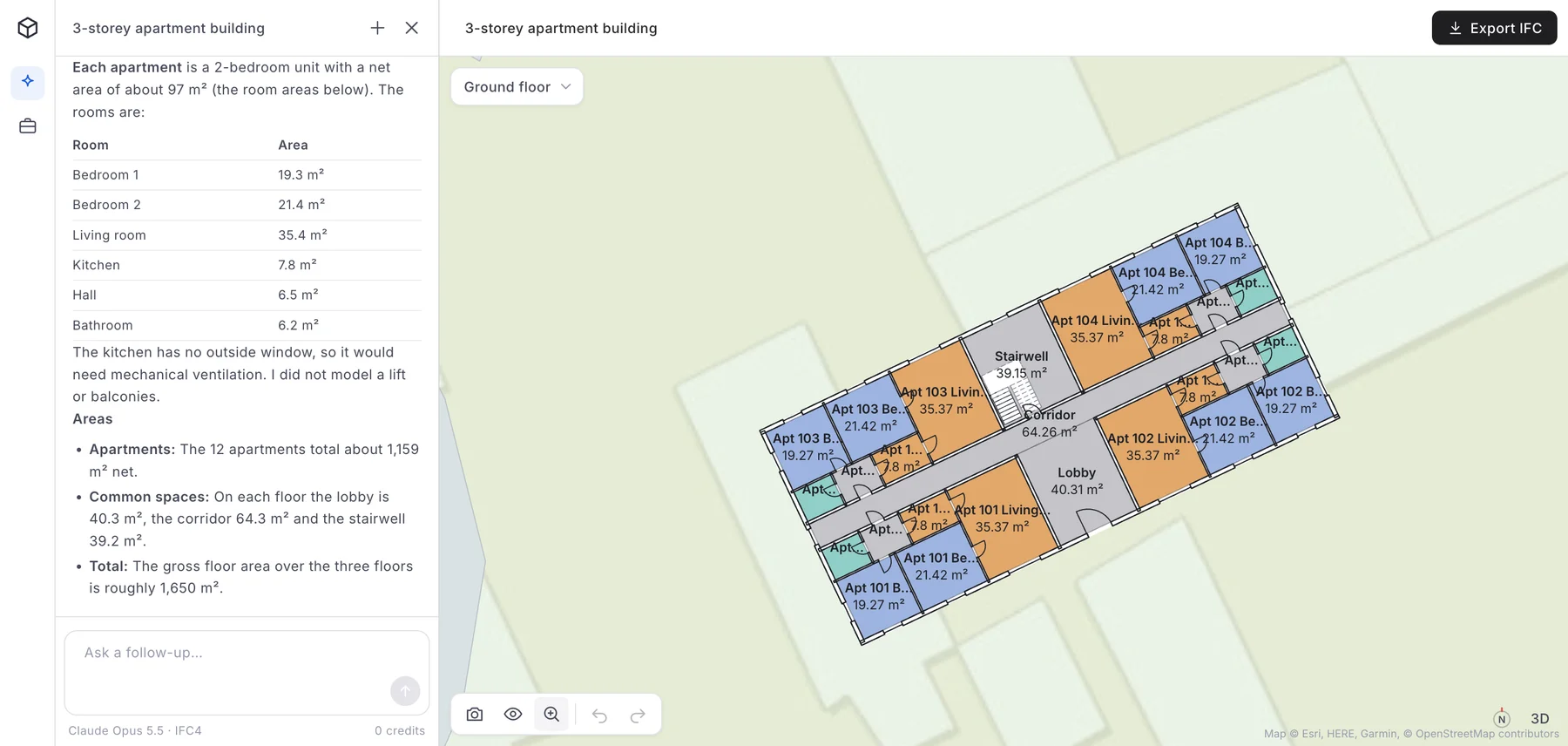Click the cube logo icon in sidebar
1568x746 pixels.
(28, 28)
